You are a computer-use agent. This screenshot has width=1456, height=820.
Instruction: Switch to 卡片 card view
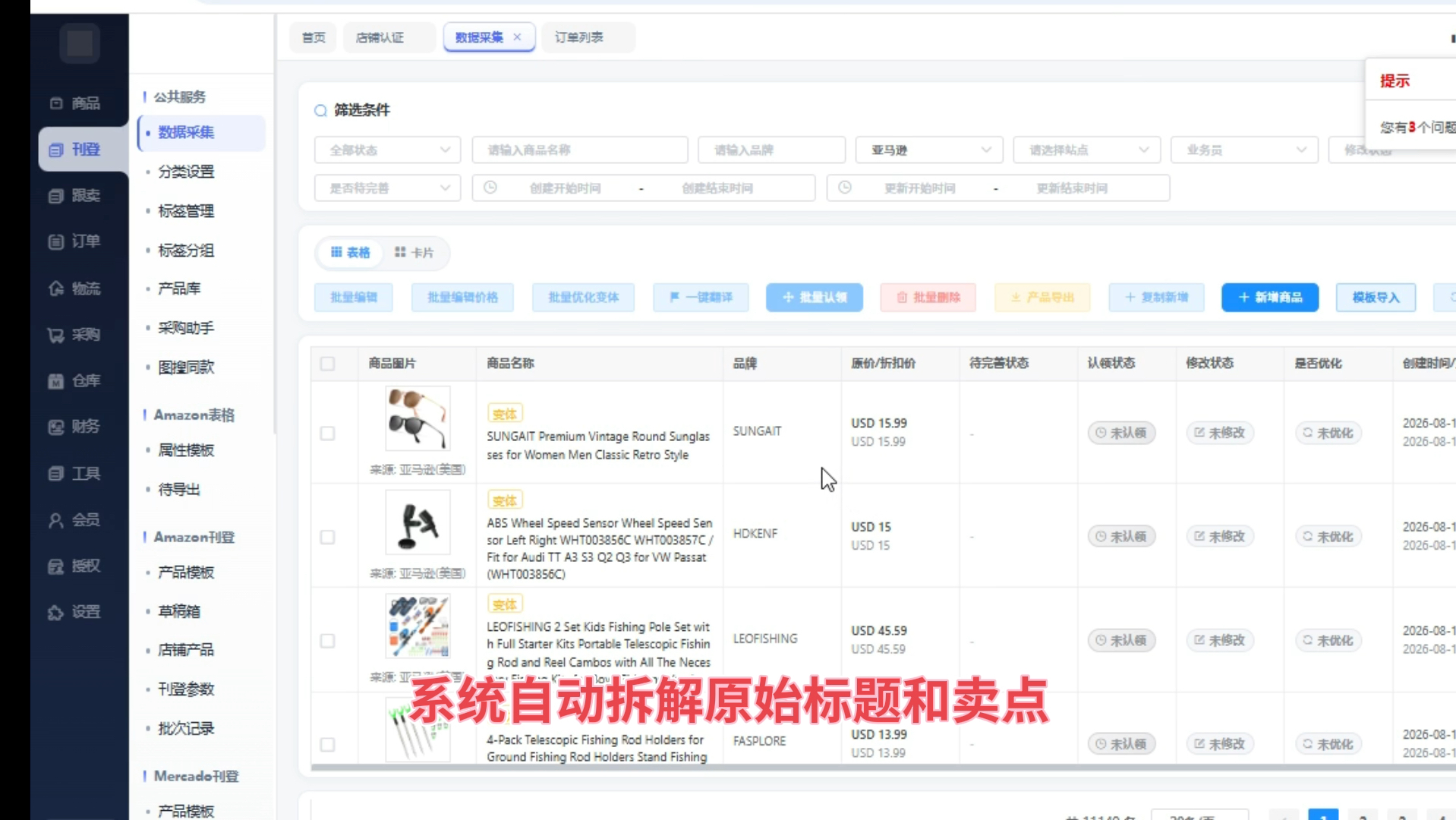click(x=414, y=253)
